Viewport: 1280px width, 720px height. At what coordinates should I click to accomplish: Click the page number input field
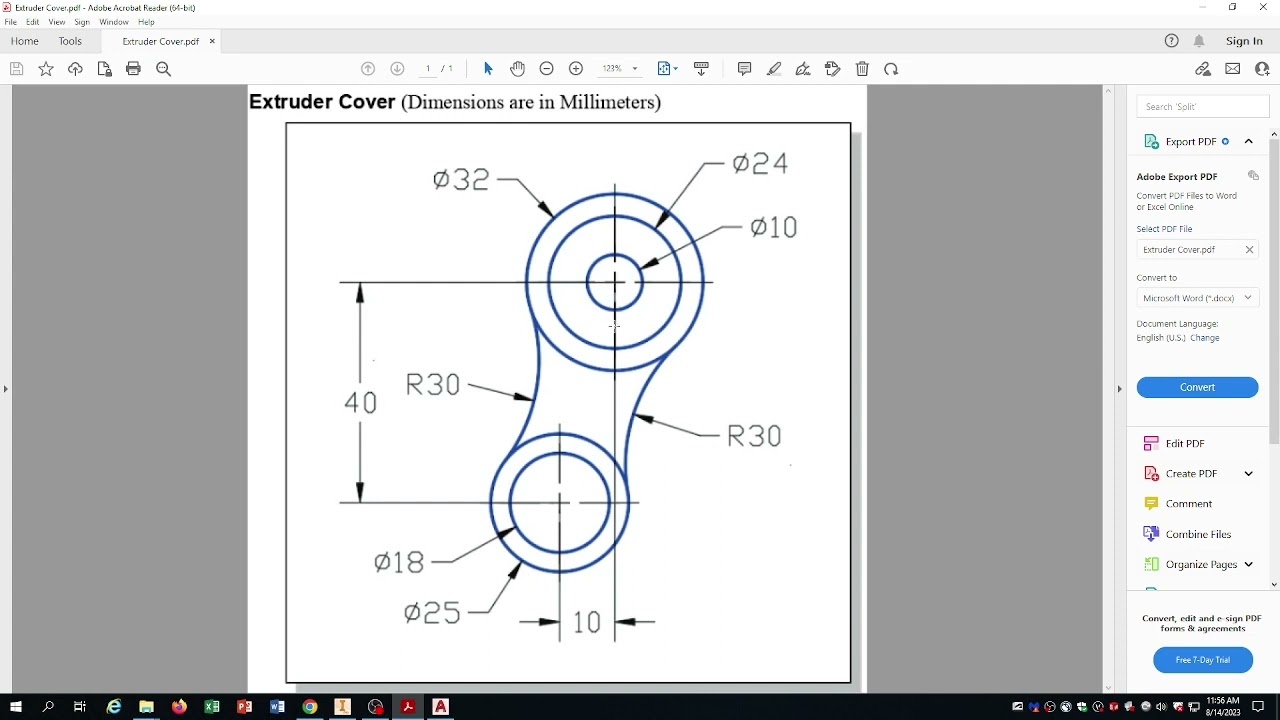pos(428,69)
